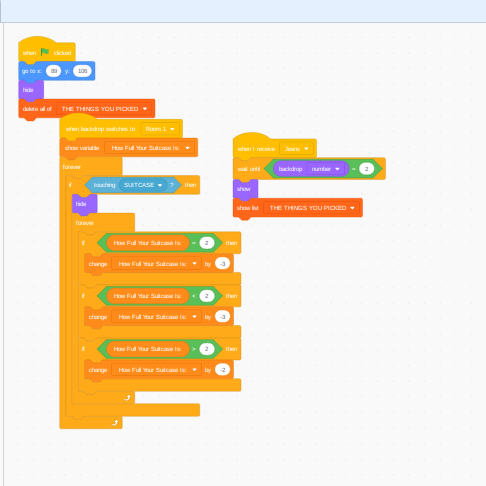486x486 pixels.
Task: Select the first purple hide block
Action: click(31, 90)
